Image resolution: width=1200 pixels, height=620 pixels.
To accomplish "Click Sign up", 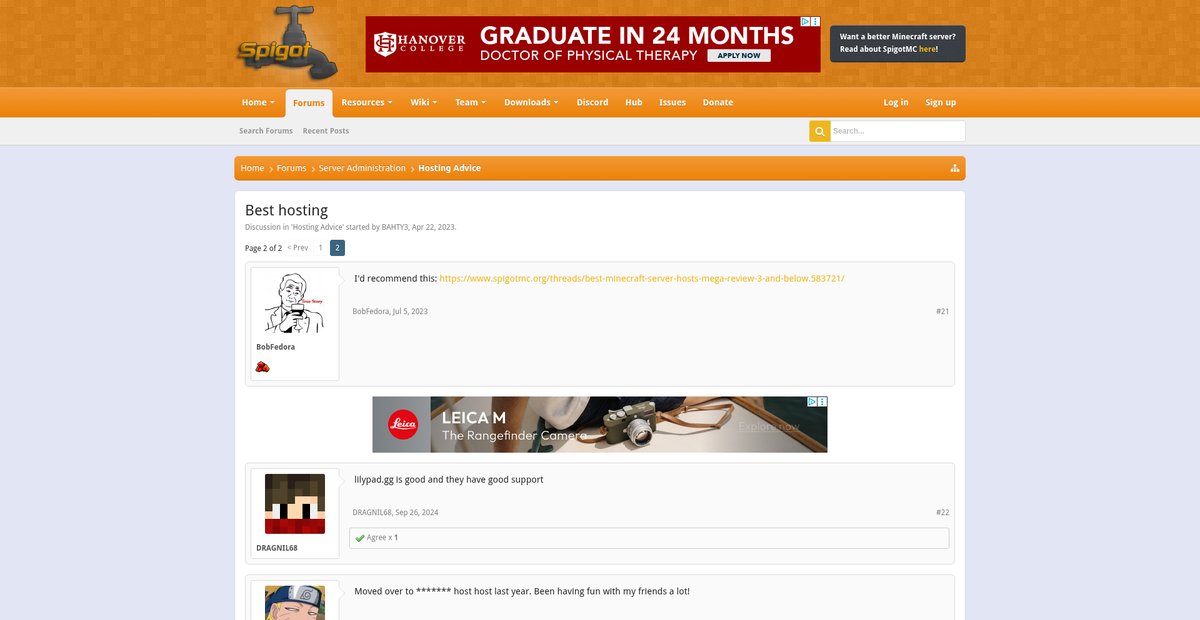I will coord(941,102).
